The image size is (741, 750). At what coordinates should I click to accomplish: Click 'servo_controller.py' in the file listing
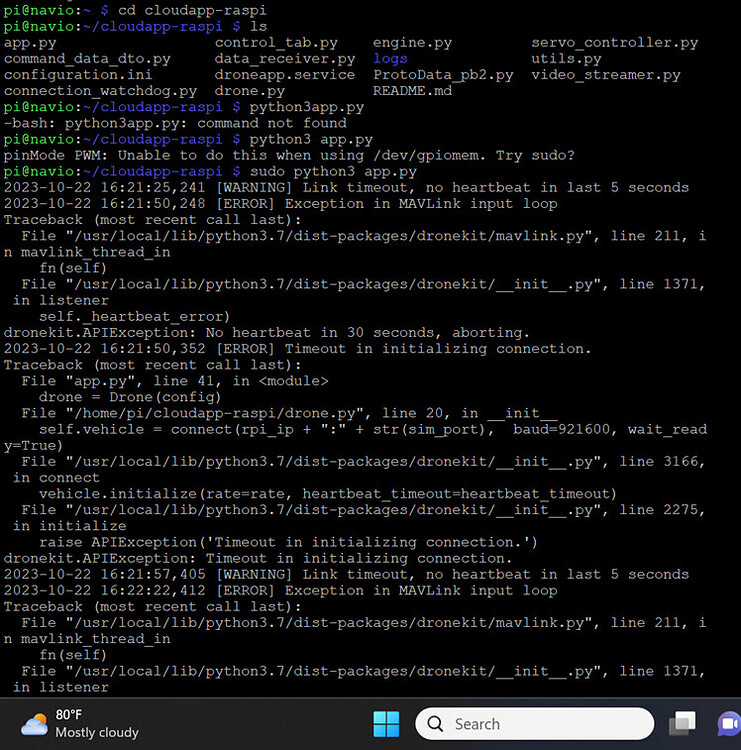pos(614,43)
